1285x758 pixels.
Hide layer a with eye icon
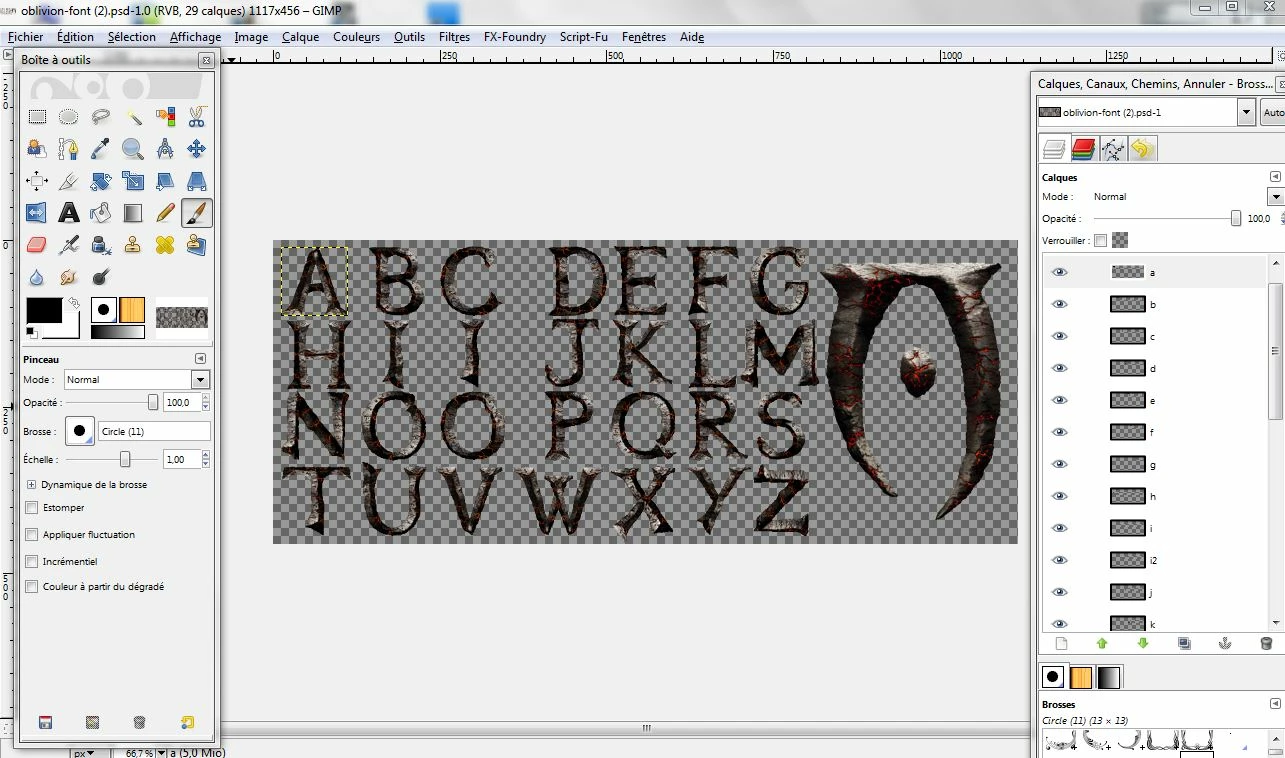(1060, 272)
